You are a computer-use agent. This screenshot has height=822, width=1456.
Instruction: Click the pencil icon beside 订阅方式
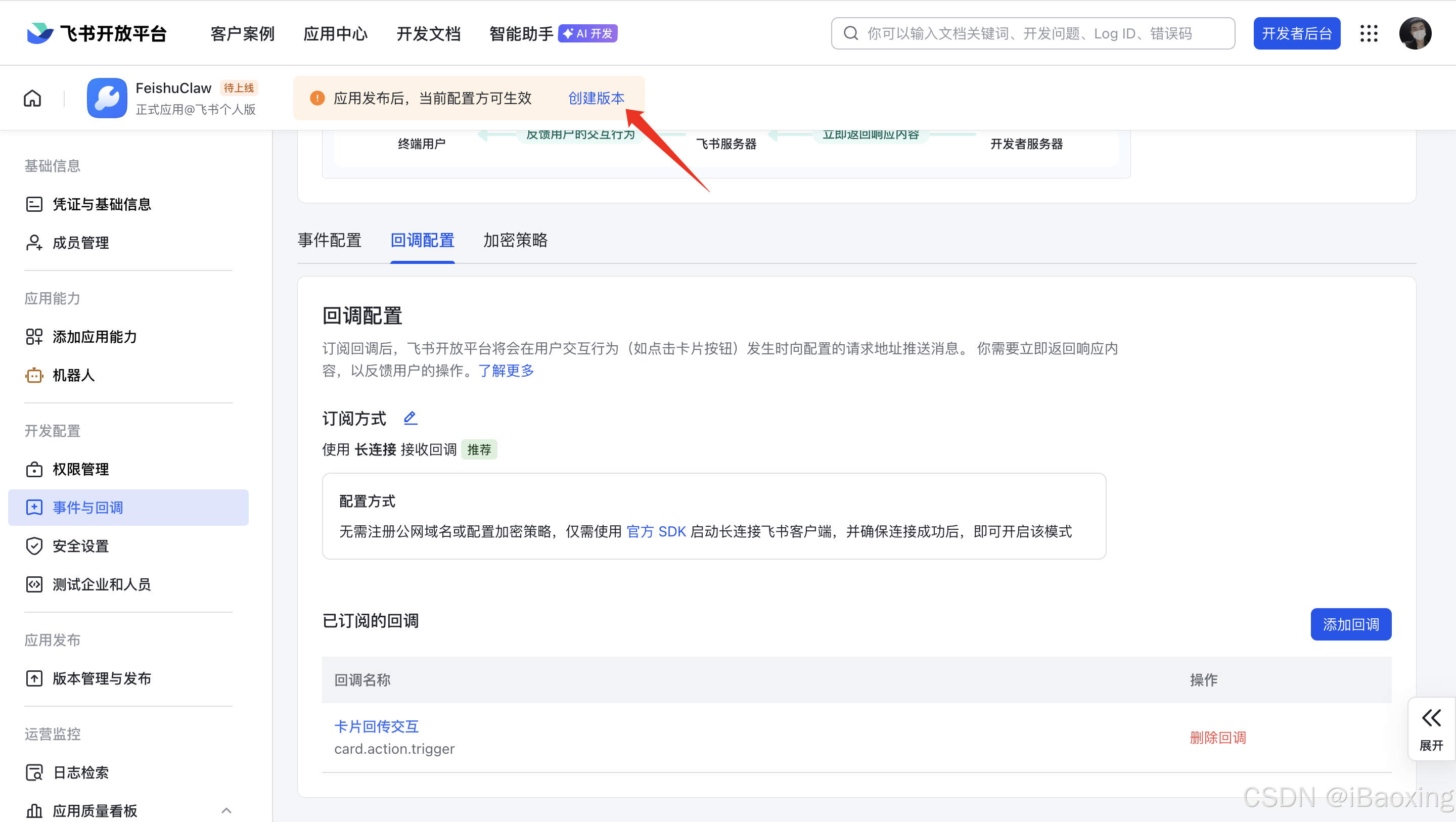[x=410, y=418]
